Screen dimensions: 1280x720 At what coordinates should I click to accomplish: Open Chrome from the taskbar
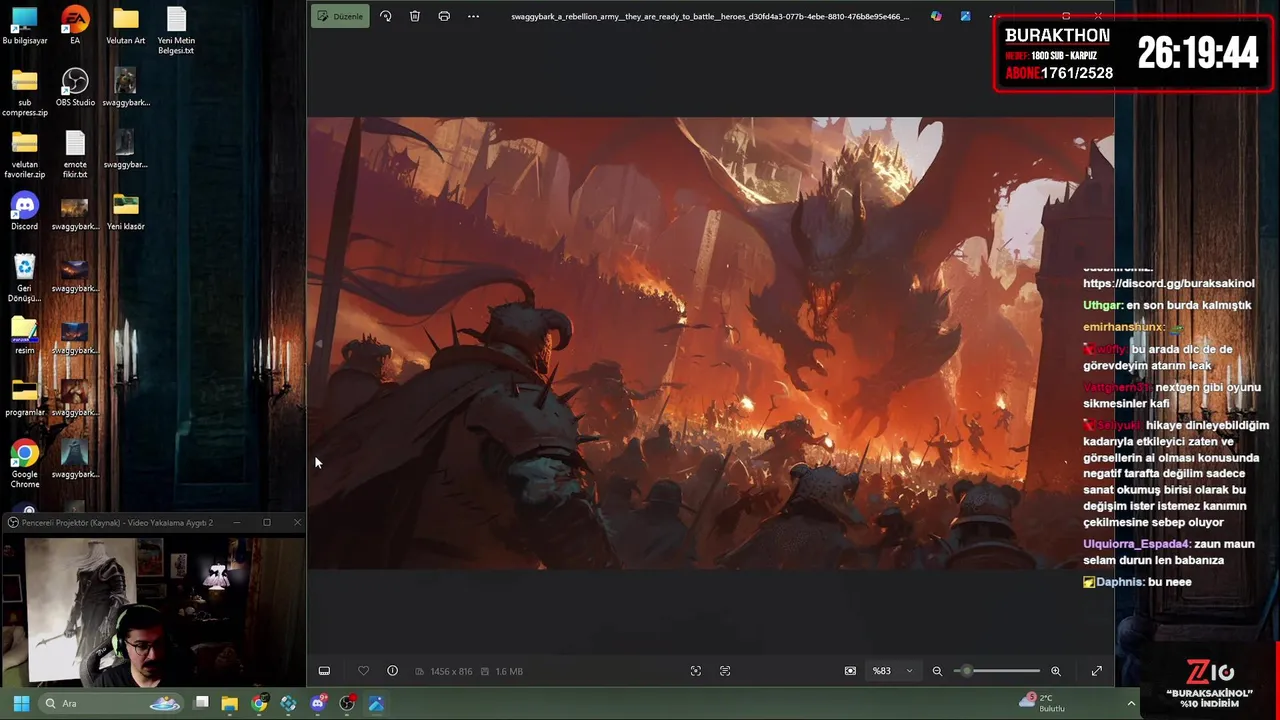[259, 703]
